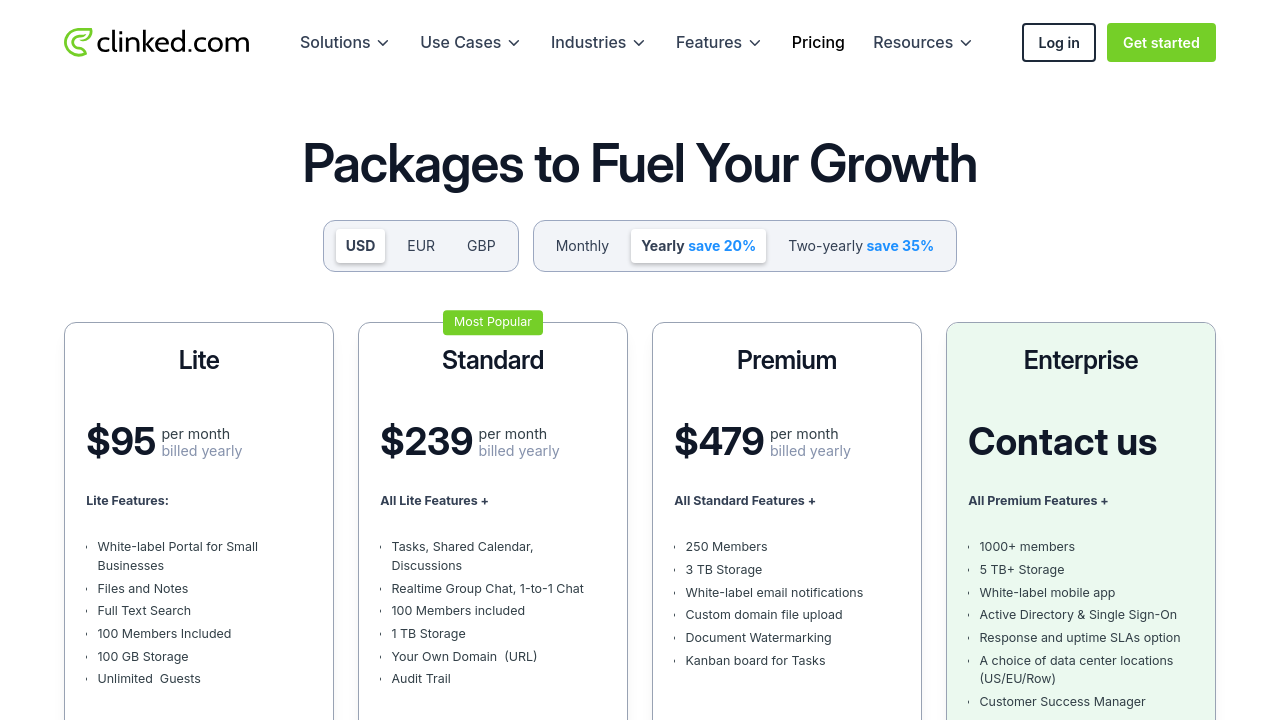
Task: Open the Resources menu
Action: (913, 43)
